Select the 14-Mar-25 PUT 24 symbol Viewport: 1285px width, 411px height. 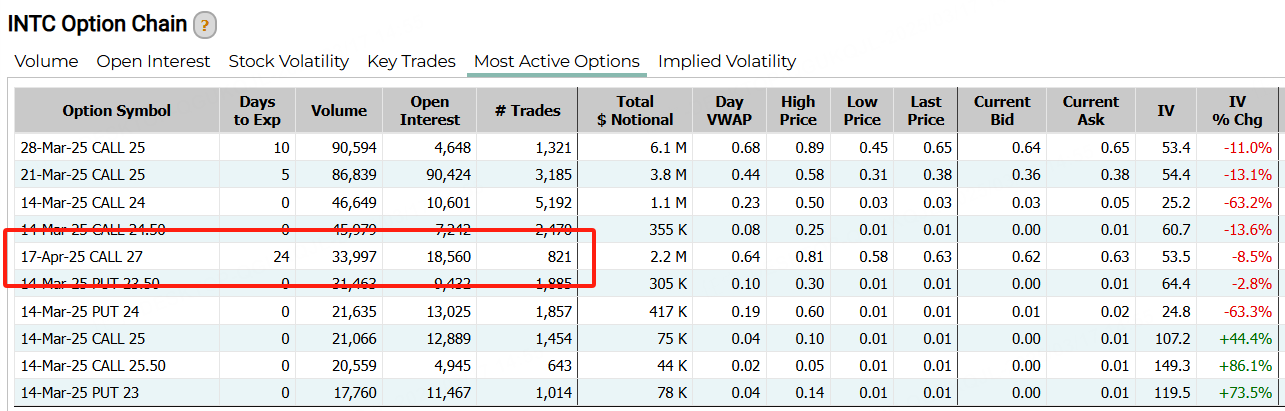(80, 311)
